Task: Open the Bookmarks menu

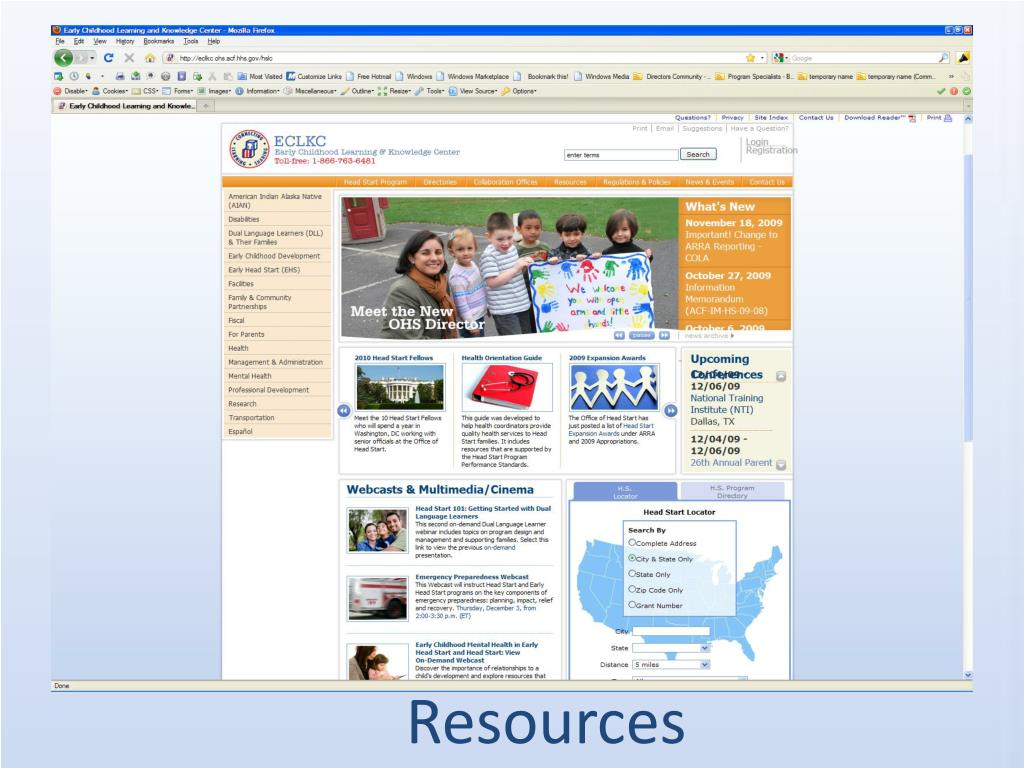Action: (159, 41)
